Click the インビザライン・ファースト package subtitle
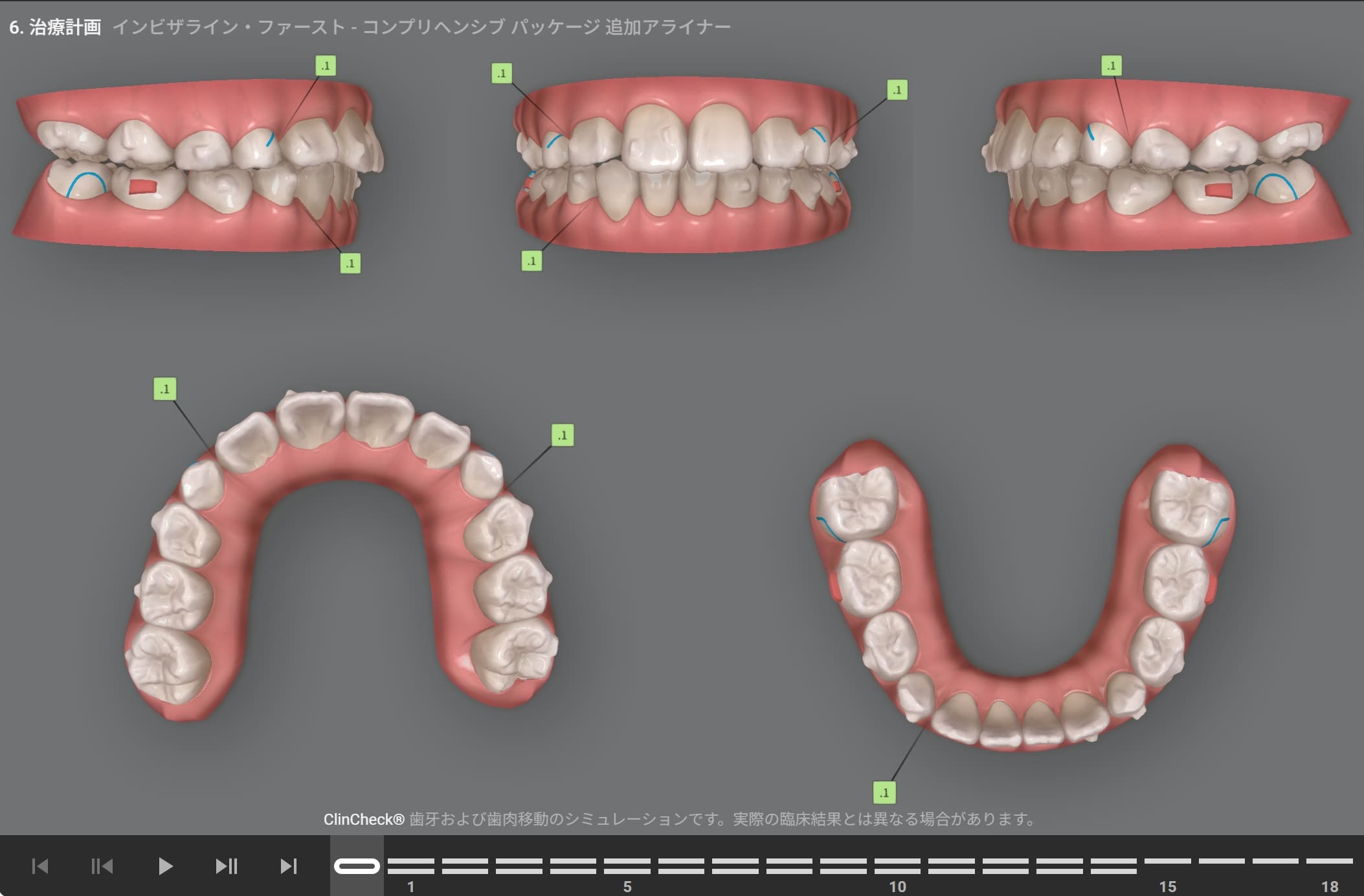 pos(421,27)
